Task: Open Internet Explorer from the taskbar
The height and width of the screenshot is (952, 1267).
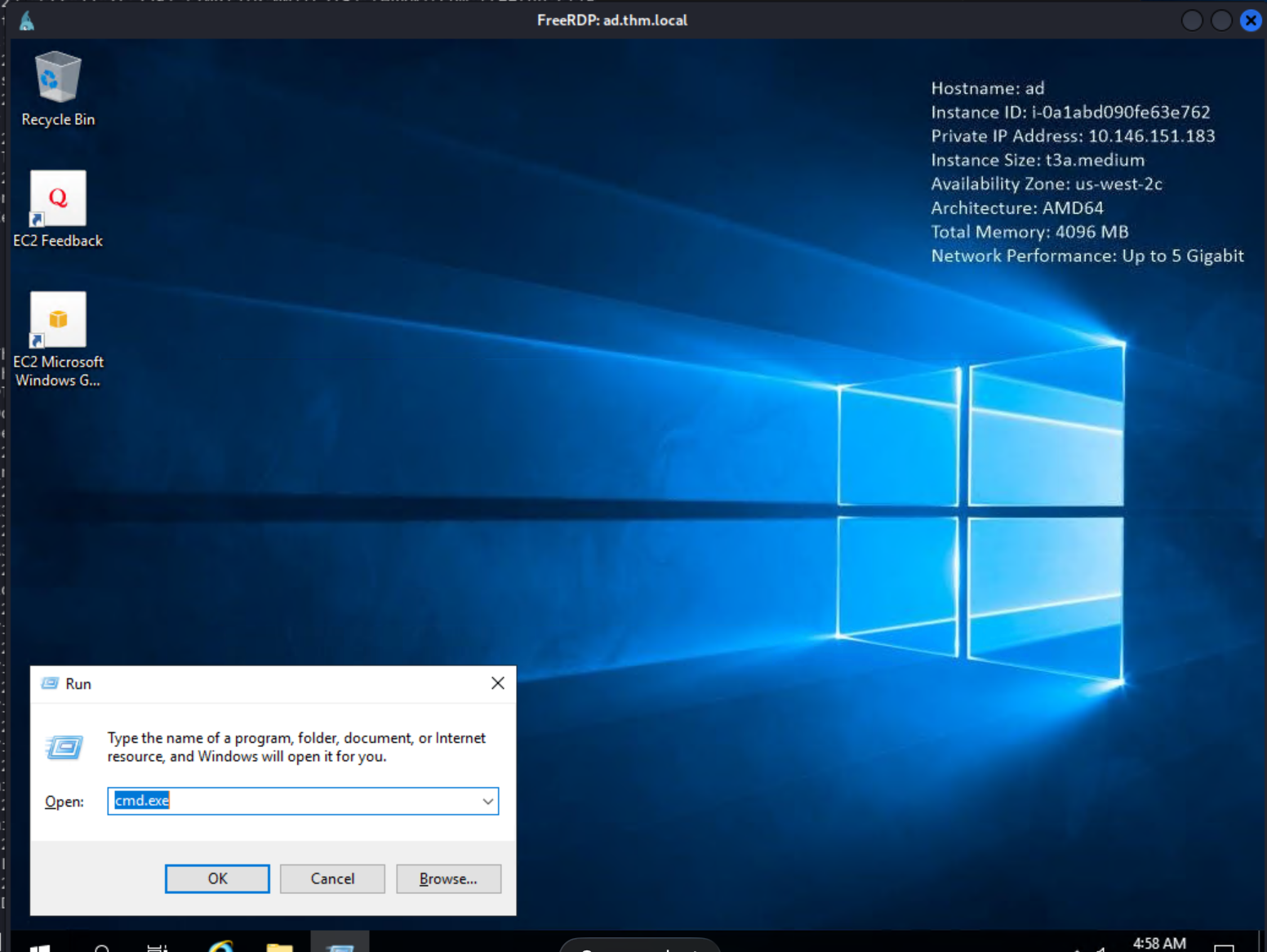Action: 220,947
